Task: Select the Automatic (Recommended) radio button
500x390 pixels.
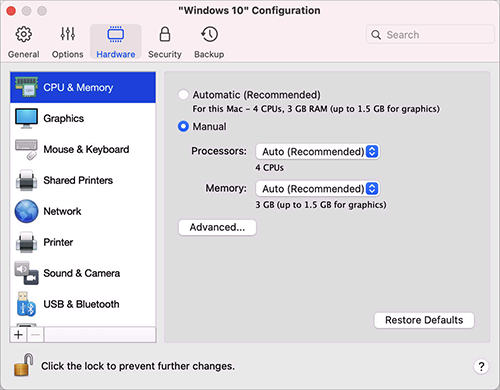Action: point(183,95)
